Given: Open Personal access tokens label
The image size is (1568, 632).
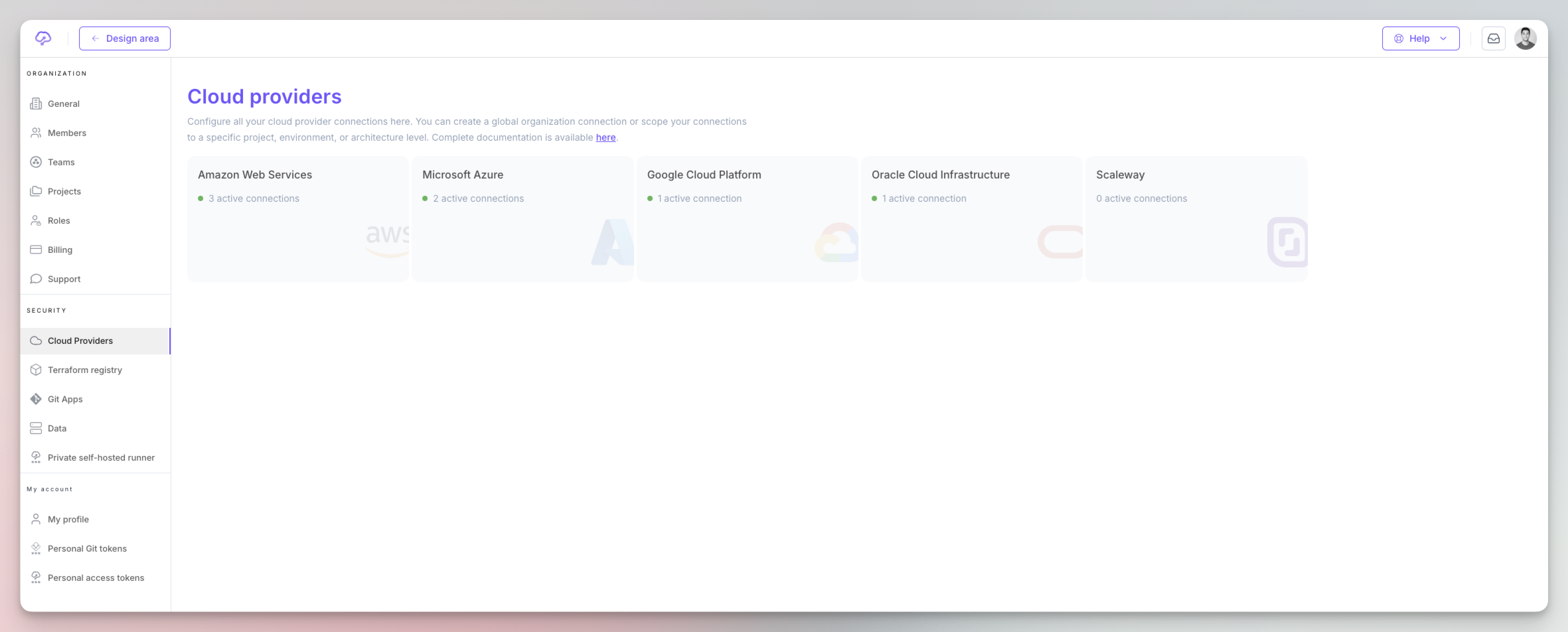Looking at the screenshot, I should (x=96, y=578).
